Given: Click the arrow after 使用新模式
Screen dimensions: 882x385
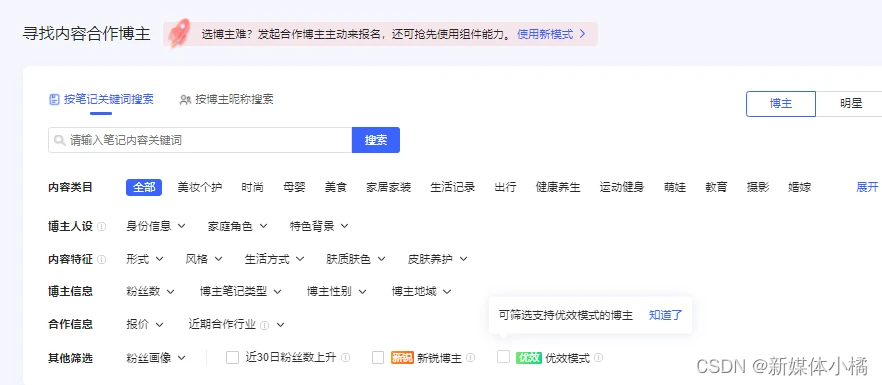Looking at the screenshot, I should [582, 34].
